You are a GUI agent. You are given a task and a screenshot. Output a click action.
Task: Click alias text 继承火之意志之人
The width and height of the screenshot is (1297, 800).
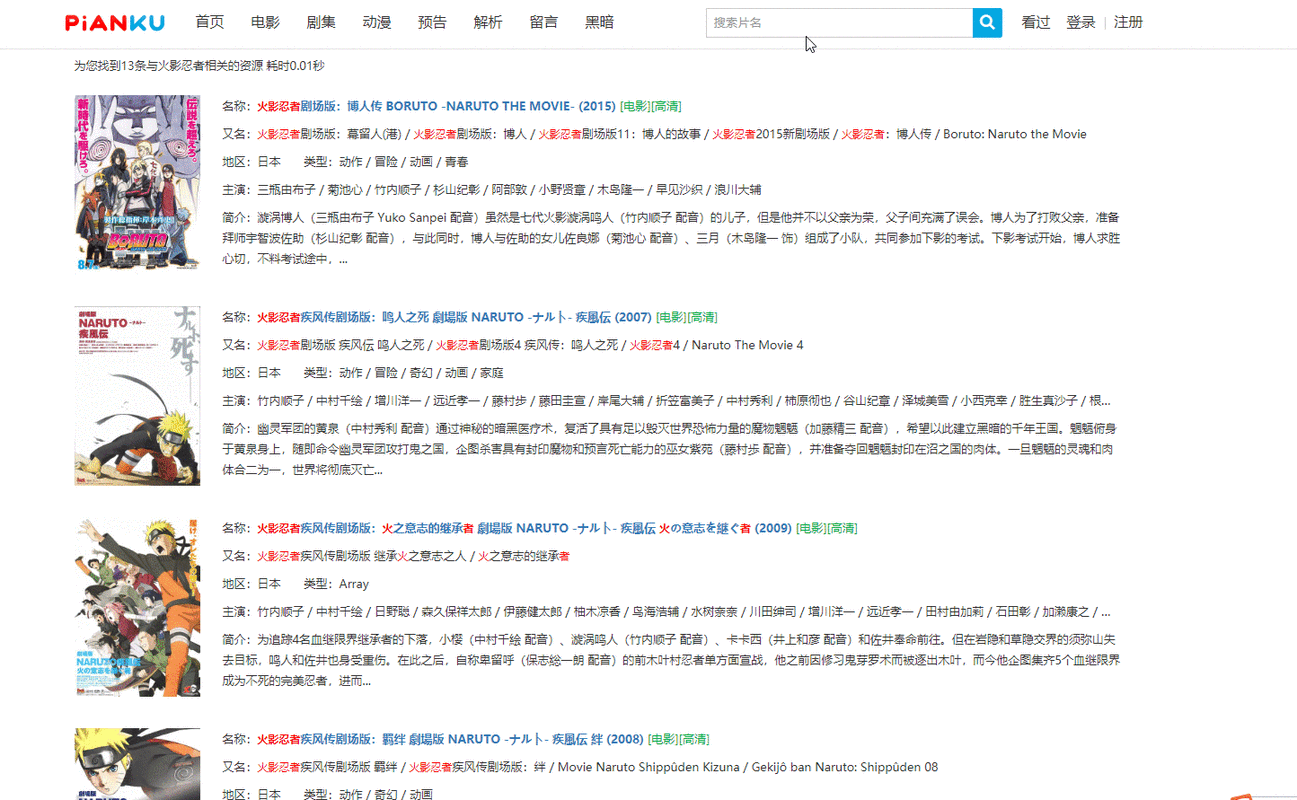[420, 556]
